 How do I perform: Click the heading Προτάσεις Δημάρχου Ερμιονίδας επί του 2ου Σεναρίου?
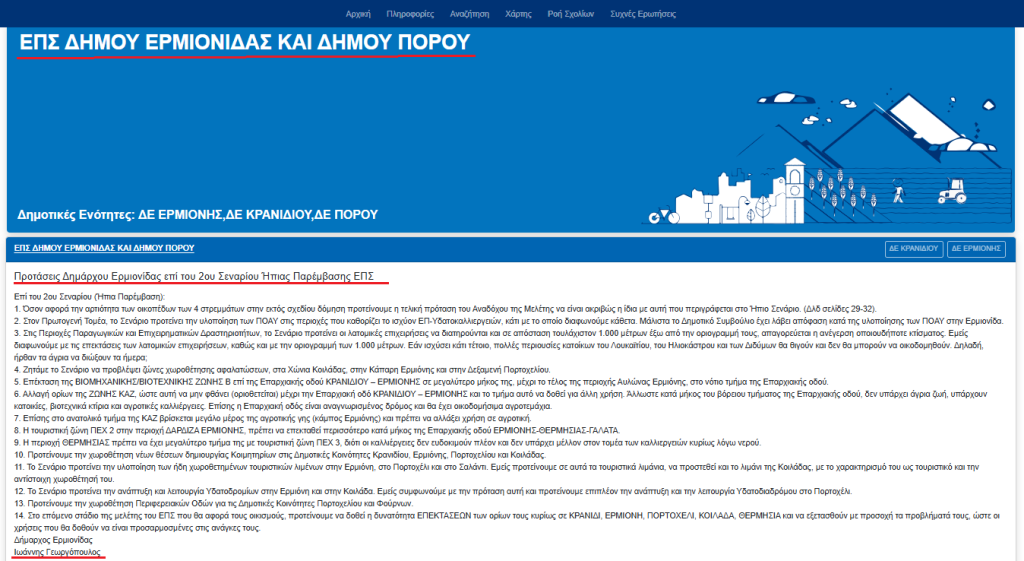194,276
